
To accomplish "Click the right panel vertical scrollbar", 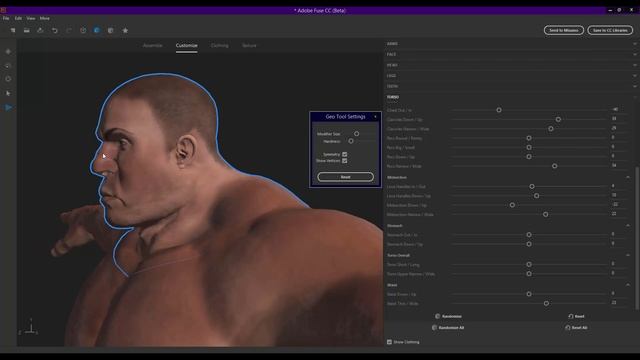I will pos(637,238).
